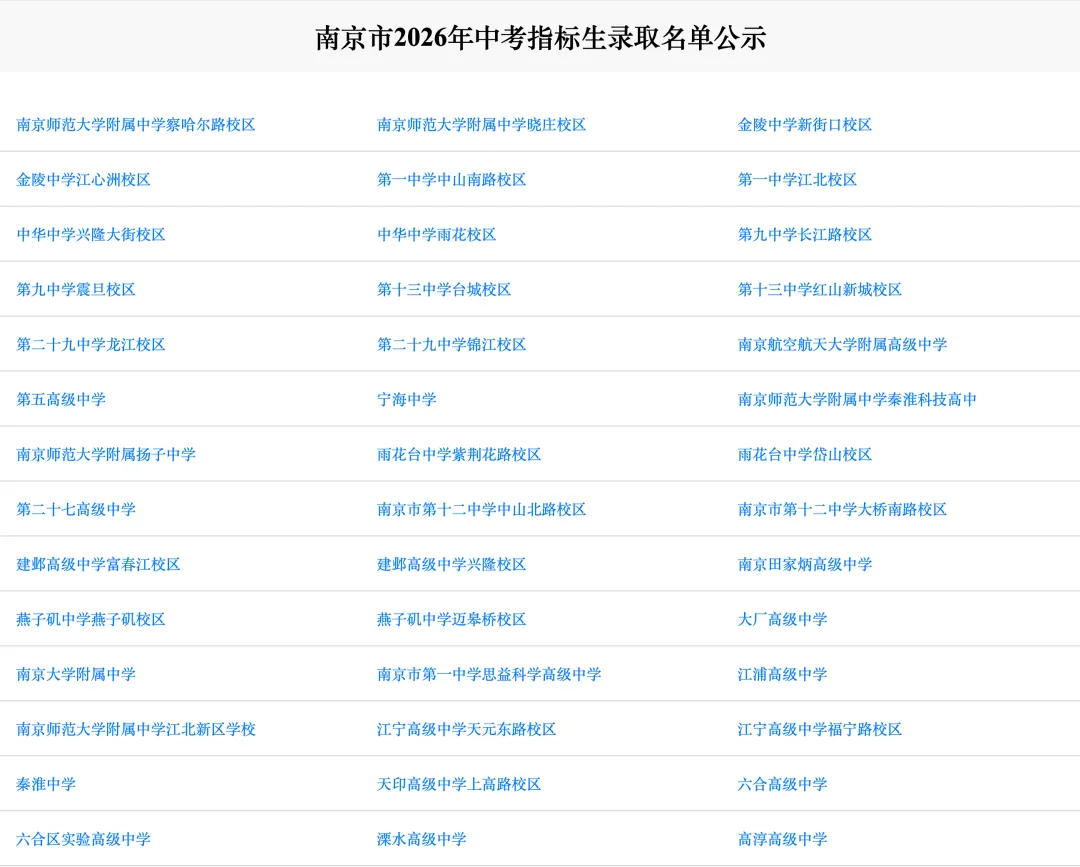This screenshot has width=1080, height=867.
Task: Click 南京田家炳高级中学 link
Action: tap(804, 565)
